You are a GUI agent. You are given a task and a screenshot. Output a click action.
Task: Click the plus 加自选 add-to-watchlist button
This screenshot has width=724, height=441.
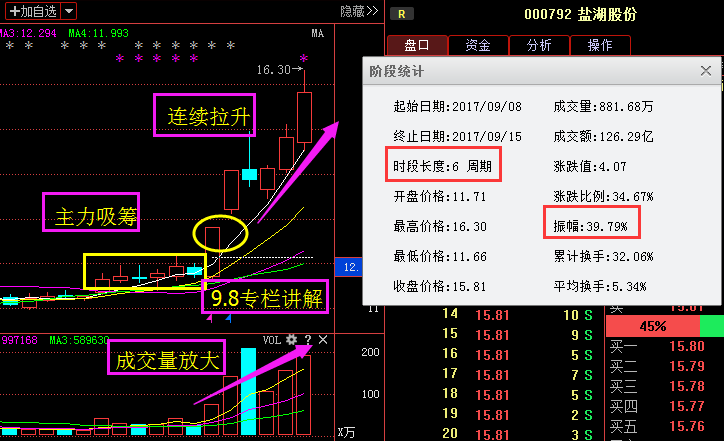click(33, 11)
